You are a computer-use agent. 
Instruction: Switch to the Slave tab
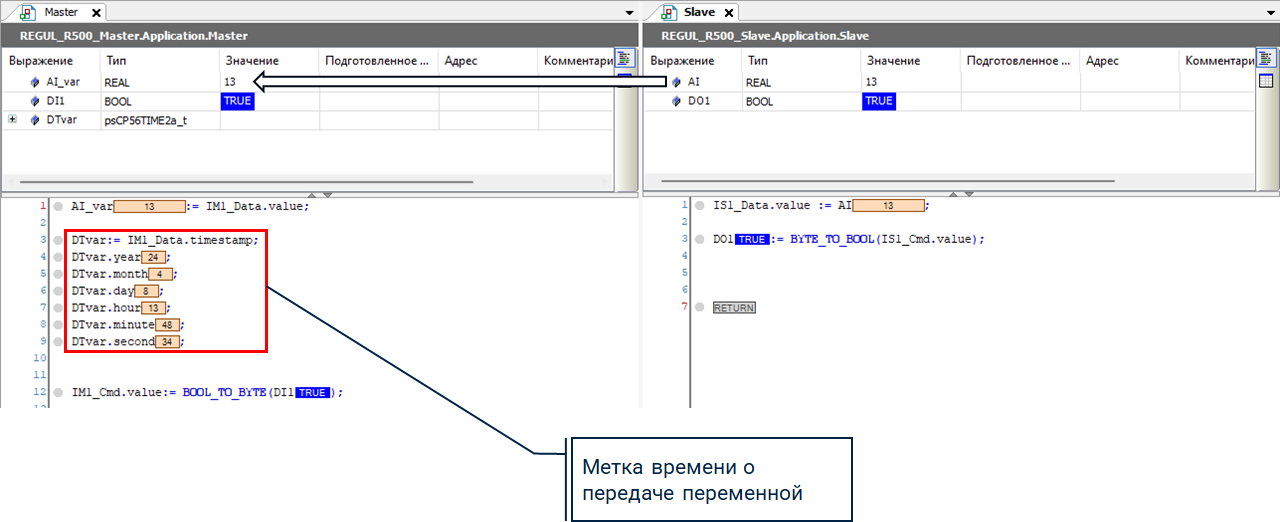coord(700,12)
